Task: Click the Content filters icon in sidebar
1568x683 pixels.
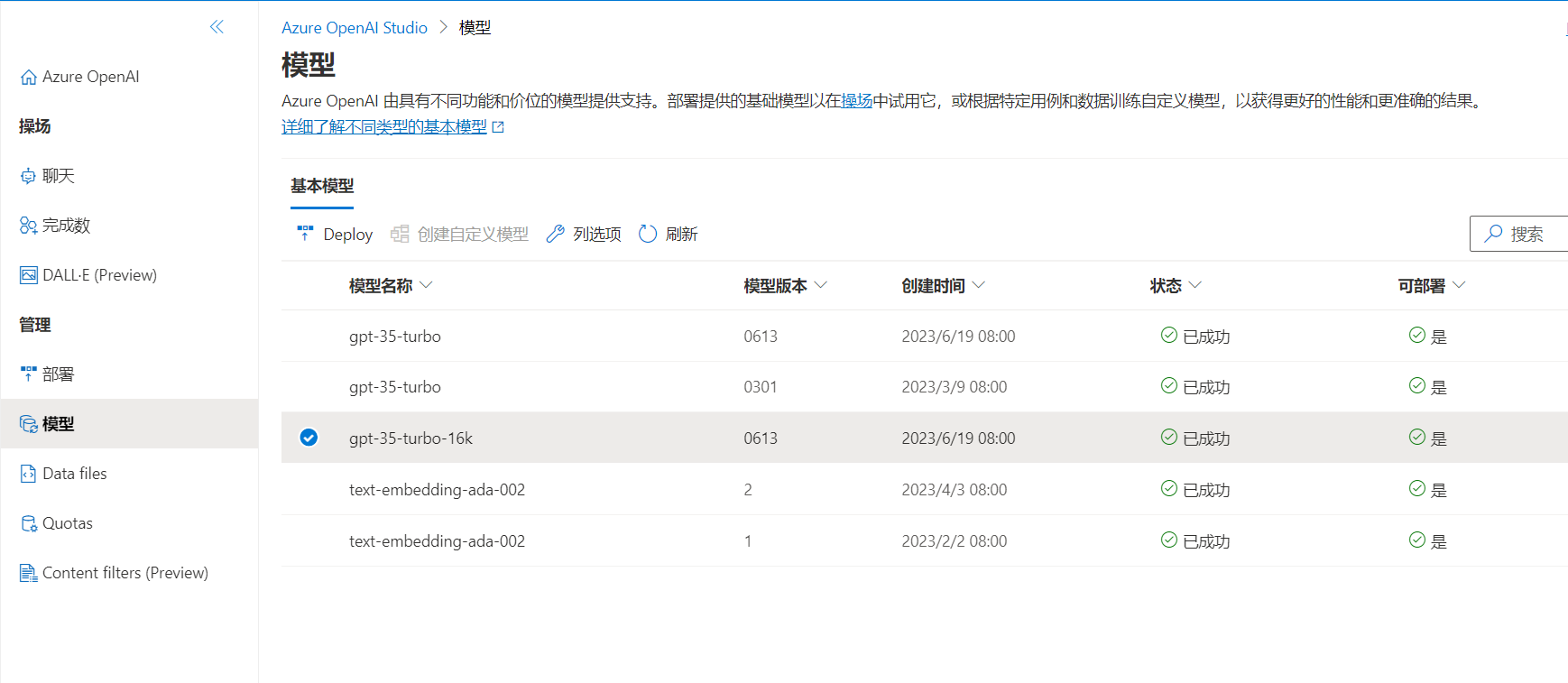Action: [x=29, y=573]
